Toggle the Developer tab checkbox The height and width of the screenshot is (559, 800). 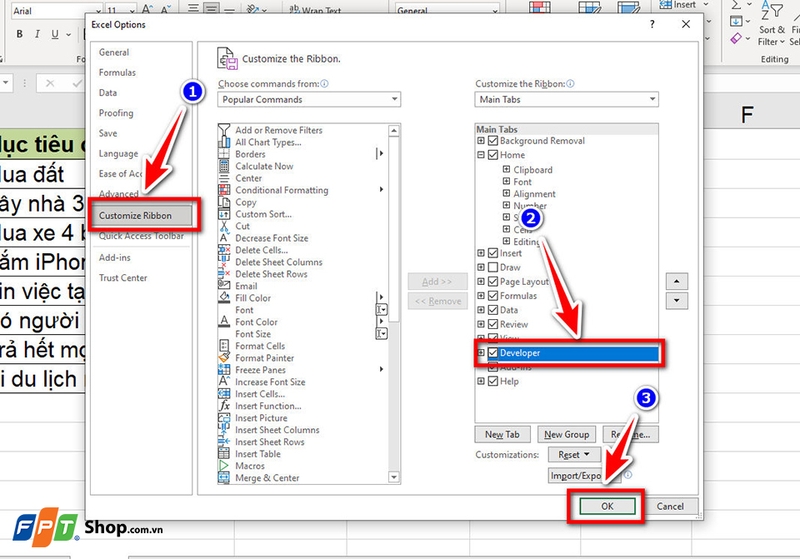pos(493,352)
